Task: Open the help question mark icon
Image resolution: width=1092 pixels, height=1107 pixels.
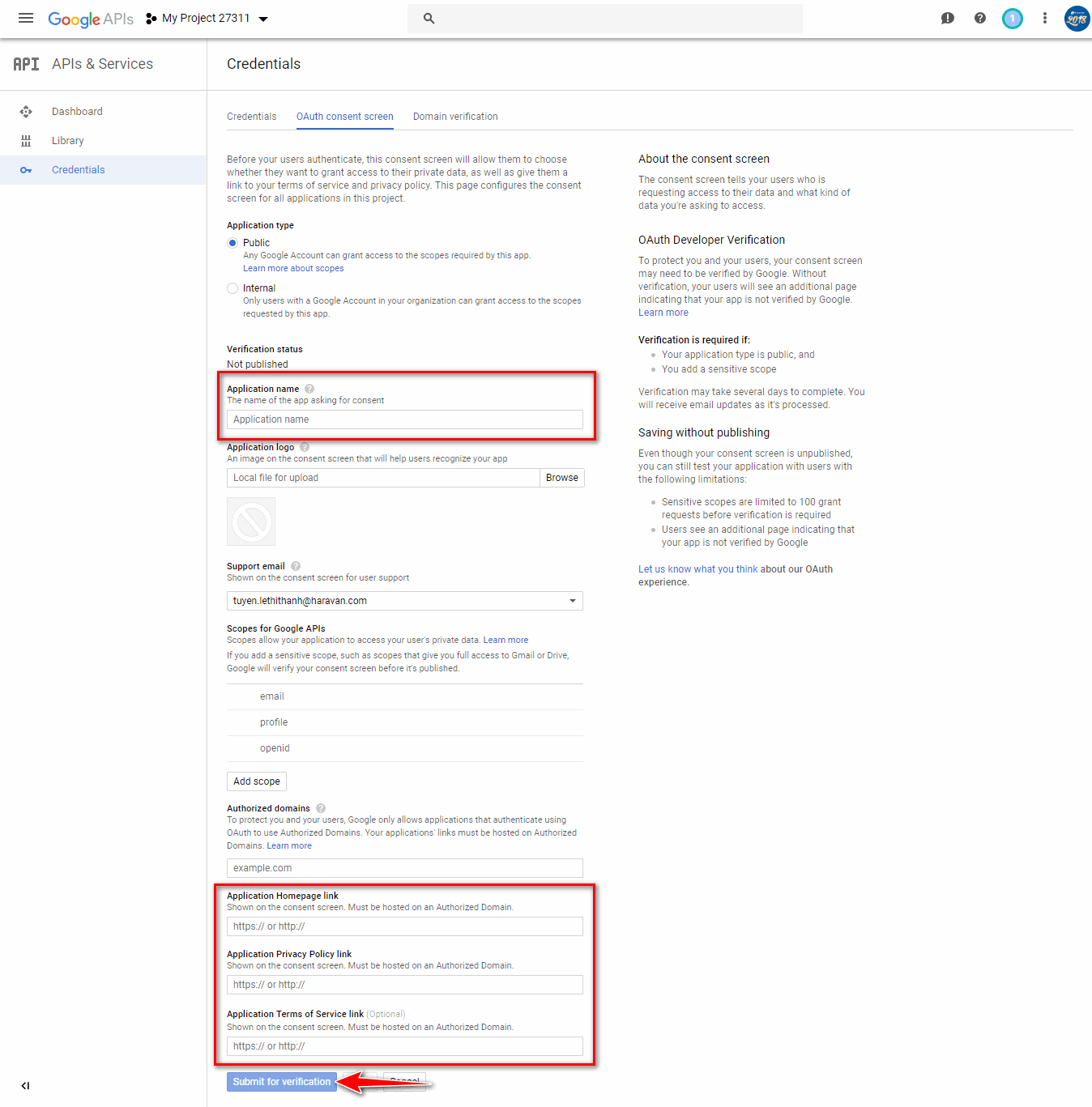Action: point(980,18)
